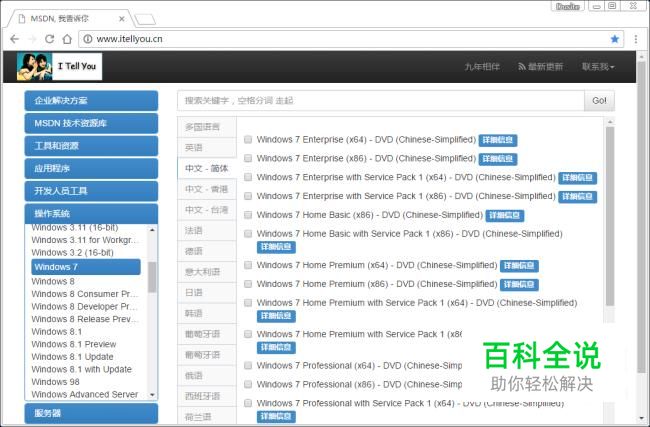Select Windows 3.2 (16-bit) entry
Viewport: 650px width, 427px height.
73,252
